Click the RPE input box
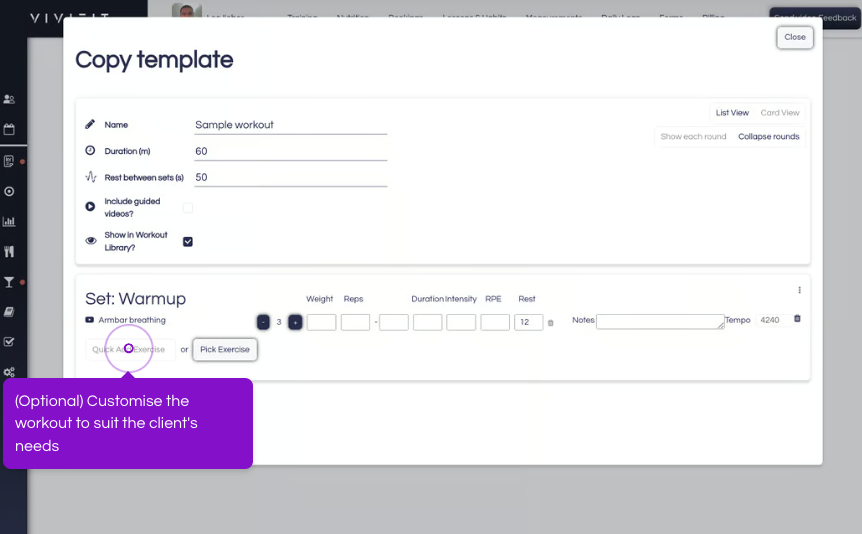The width and height of the screenshot is (862, 534). click(495, 322)
